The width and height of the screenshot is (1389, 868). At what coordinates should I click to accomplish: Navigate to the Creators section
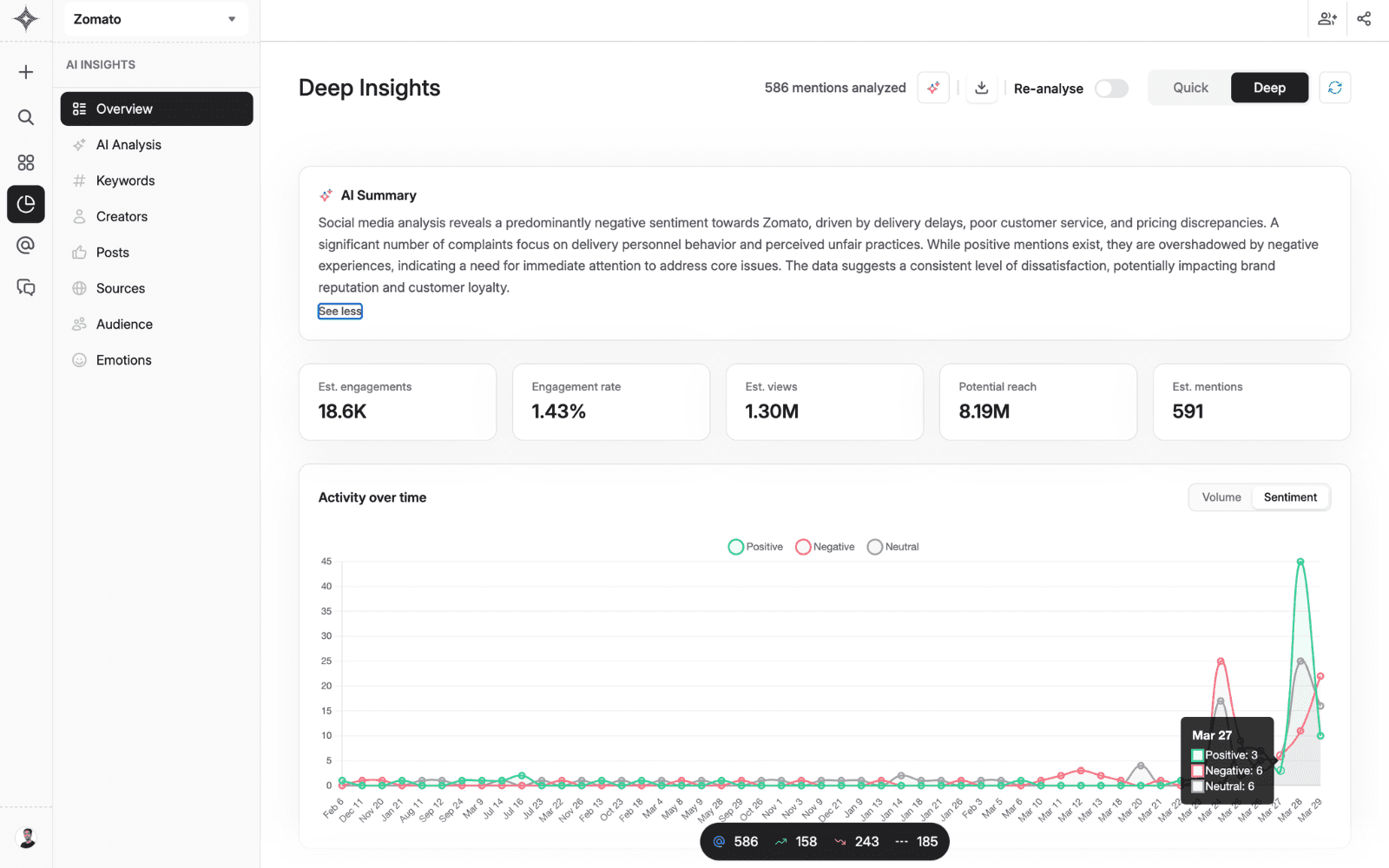pyautogui.click(x=121, y=216)
